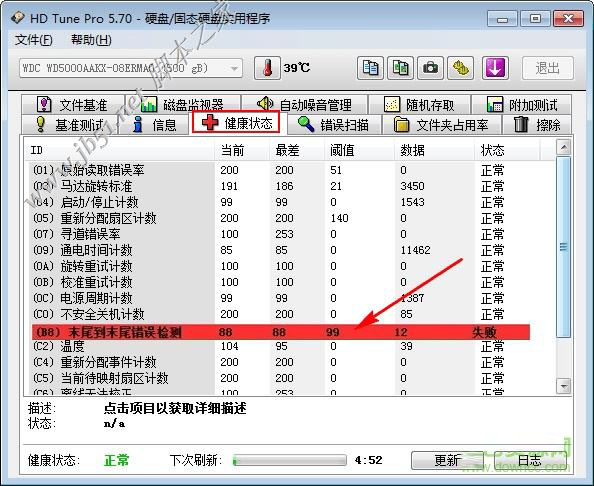Select the red (B8) 末尾到末尾错误检测 row
This screenshot has width=594, height=486.
point(281,332)
